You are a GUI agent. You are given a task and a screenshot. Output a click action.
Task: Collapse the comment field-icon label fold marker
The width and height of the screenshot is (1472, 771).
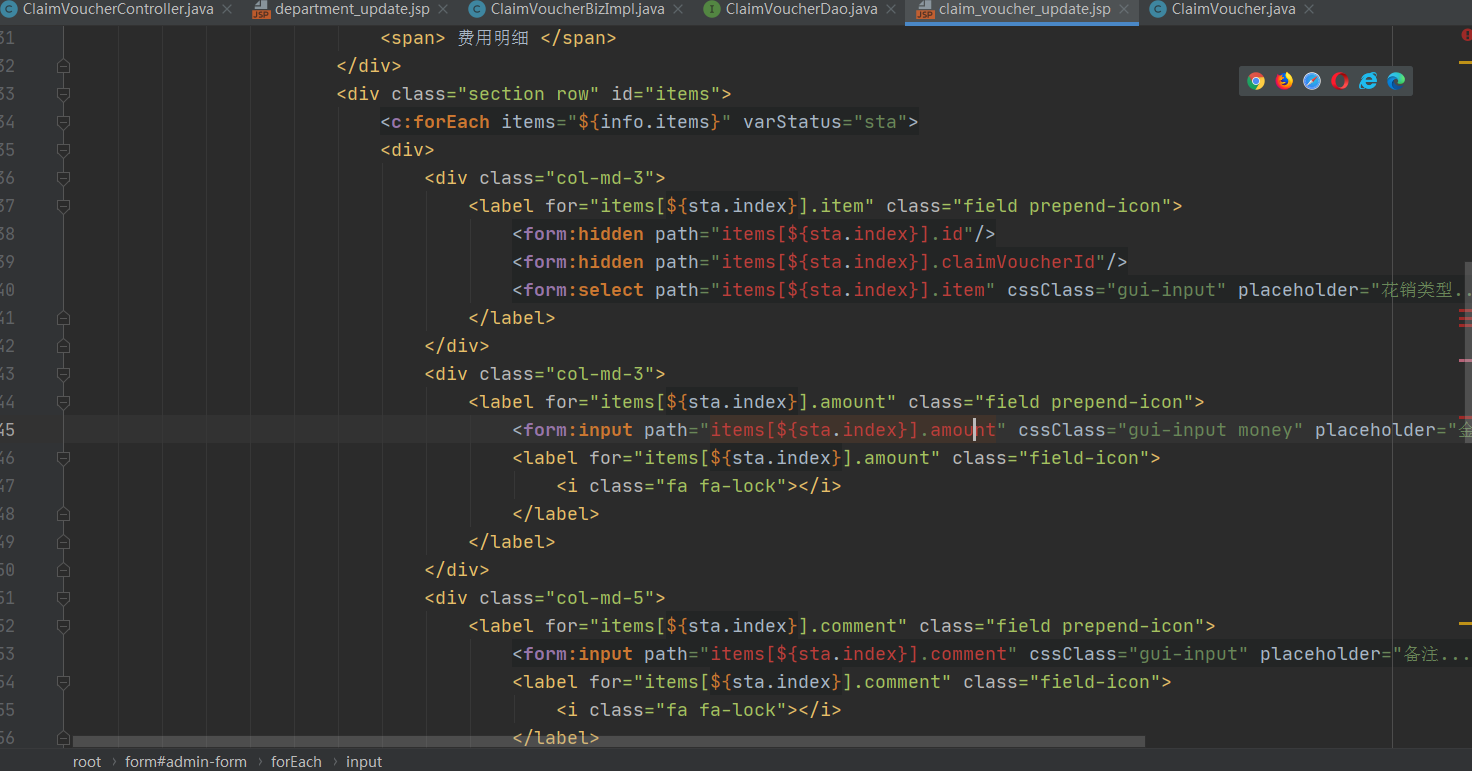tap(64, 682)
